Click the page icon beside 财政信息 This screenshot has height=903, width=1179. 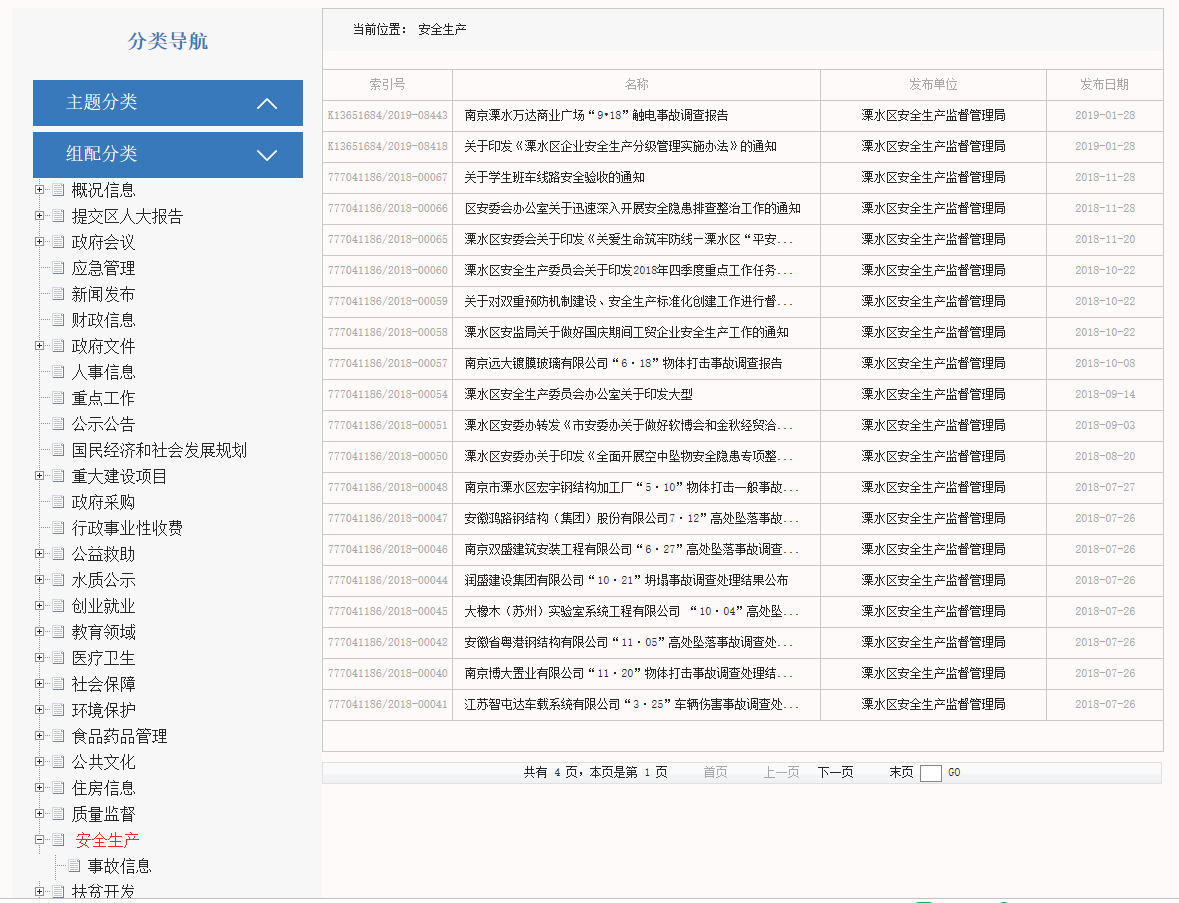[58, 320]
